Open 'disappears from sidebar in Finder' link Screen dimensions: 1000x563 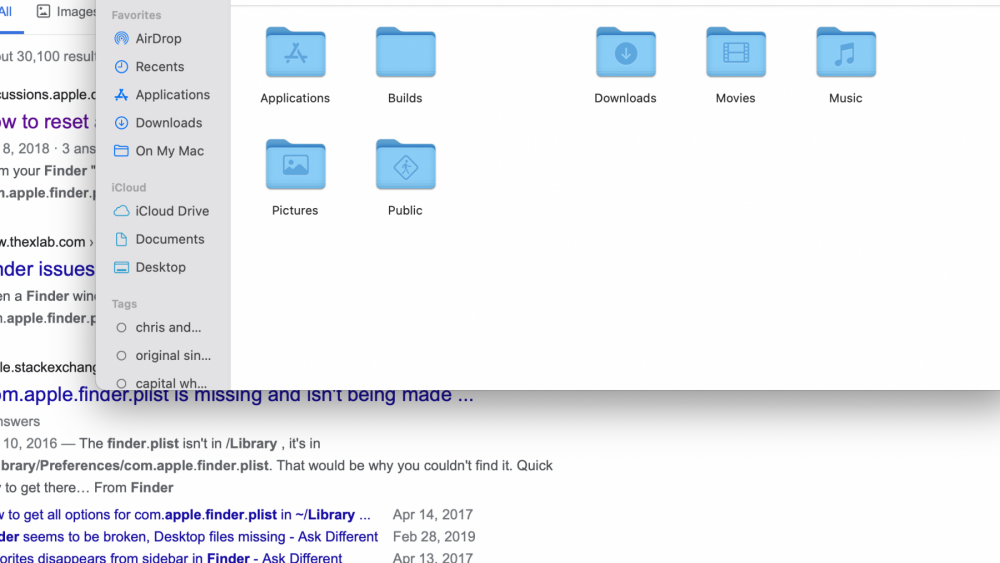171,557
